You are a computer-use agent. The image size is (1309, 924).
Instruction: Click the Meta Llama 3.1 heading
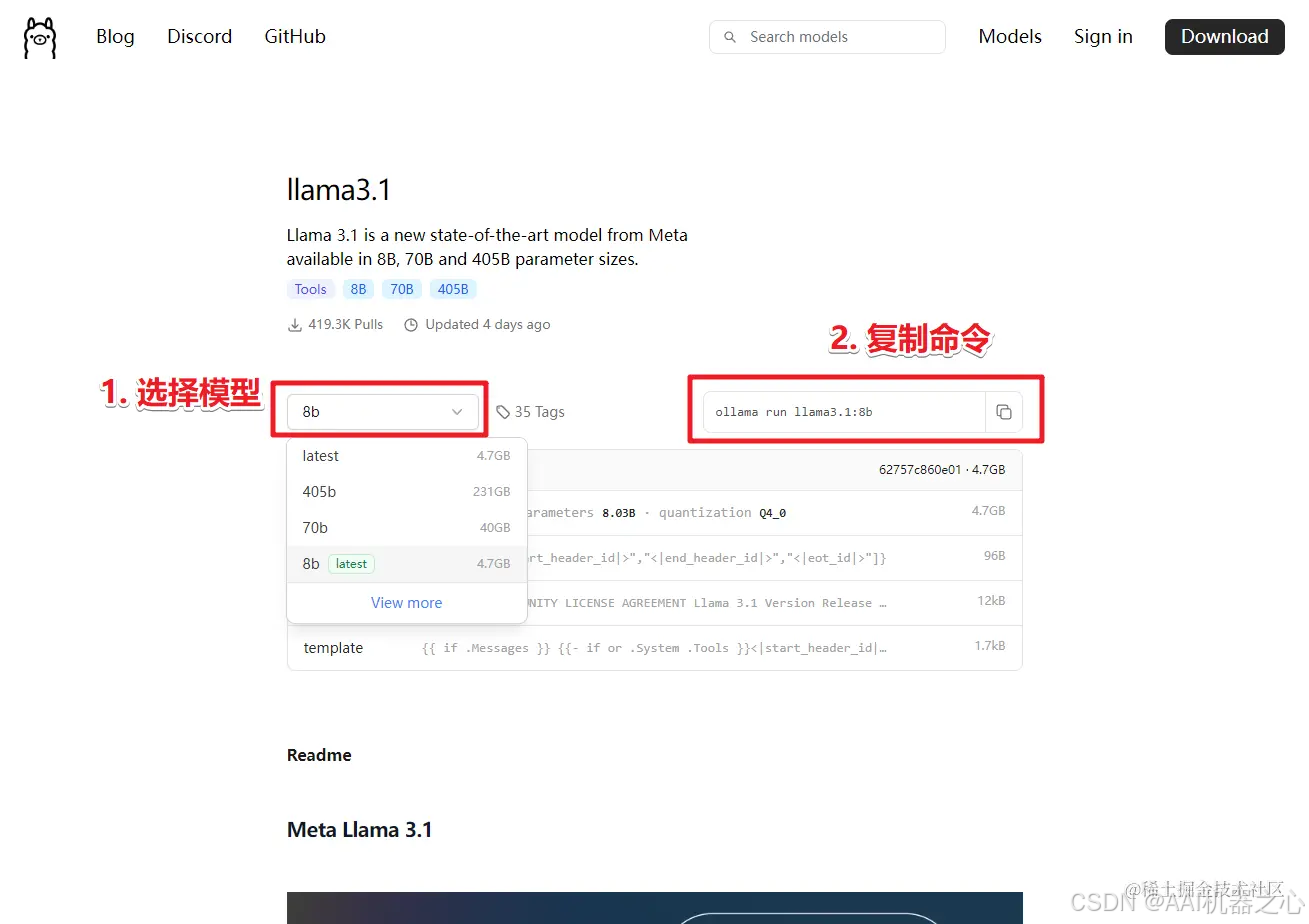(x=360, y=830)
